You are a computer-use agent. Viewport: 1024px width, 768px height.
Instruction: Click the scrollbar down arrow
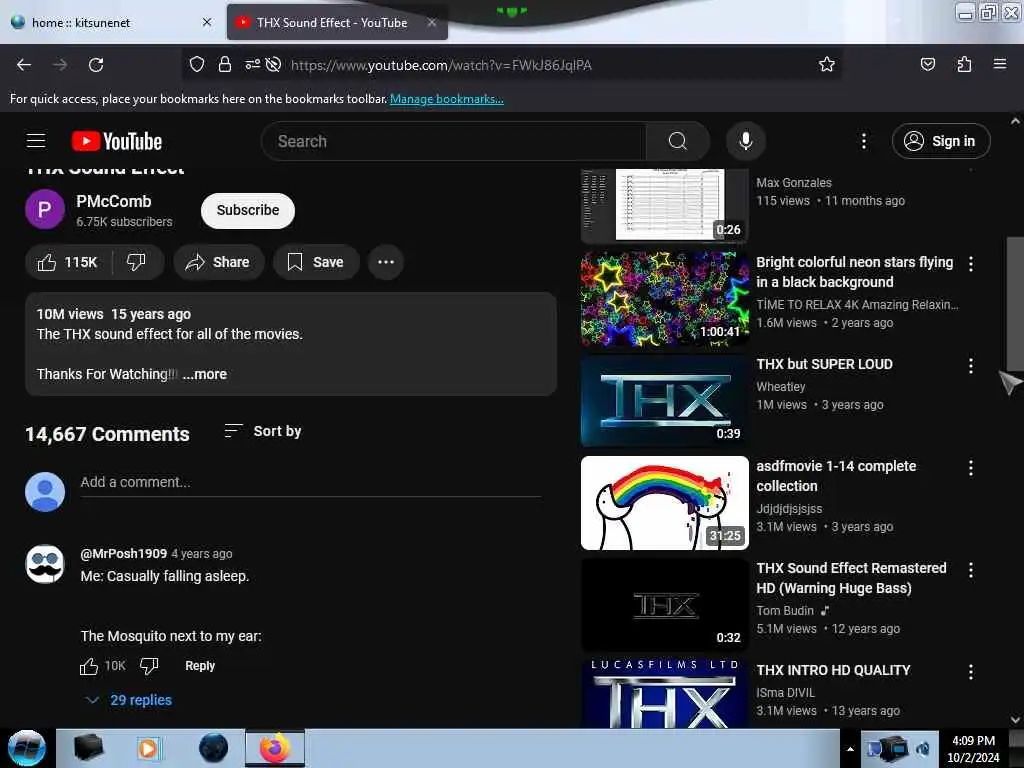[1015, 720]
